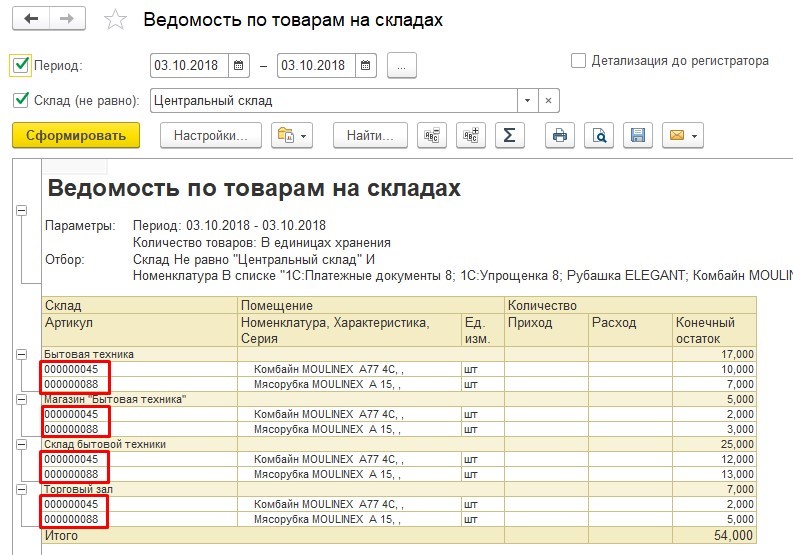Click the forward navigation arrow

[67, 19]
